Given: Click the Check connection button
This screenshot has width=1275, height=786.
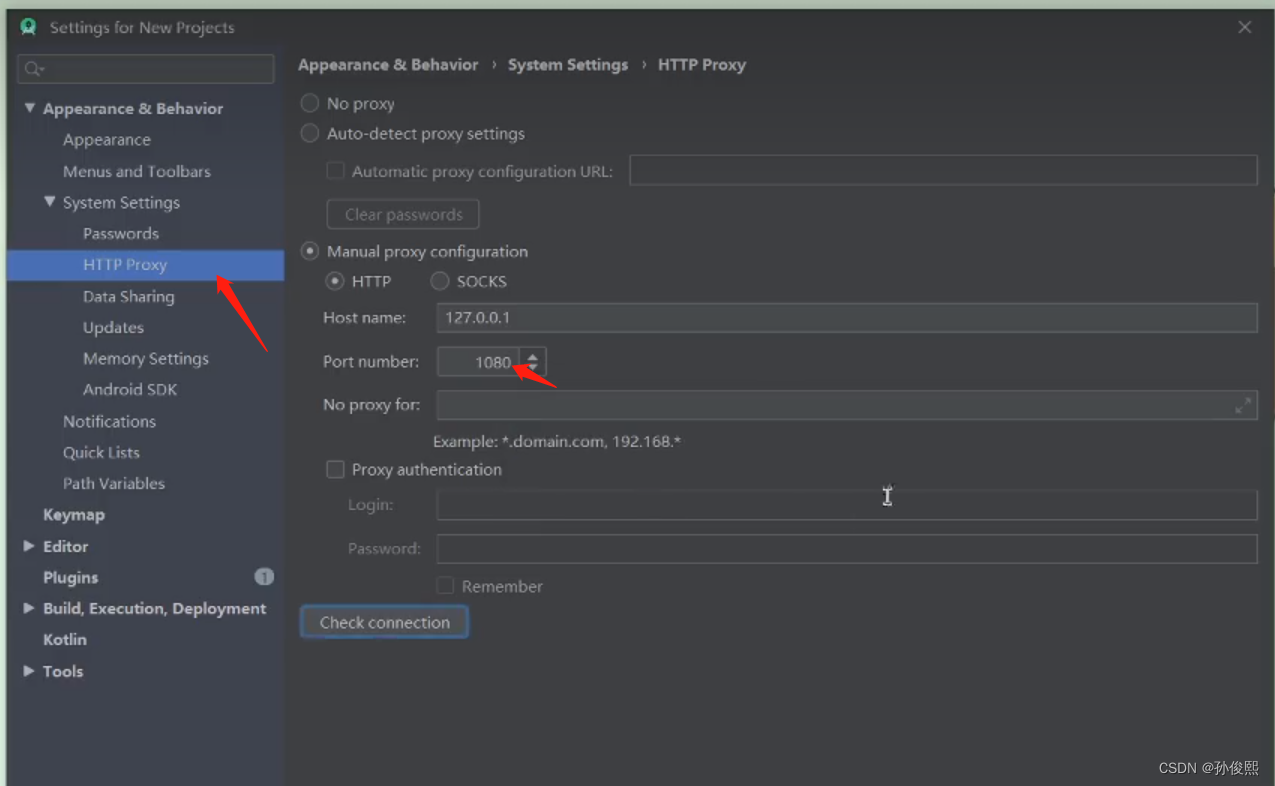Looking at the screenshot, I should (384, 622).
